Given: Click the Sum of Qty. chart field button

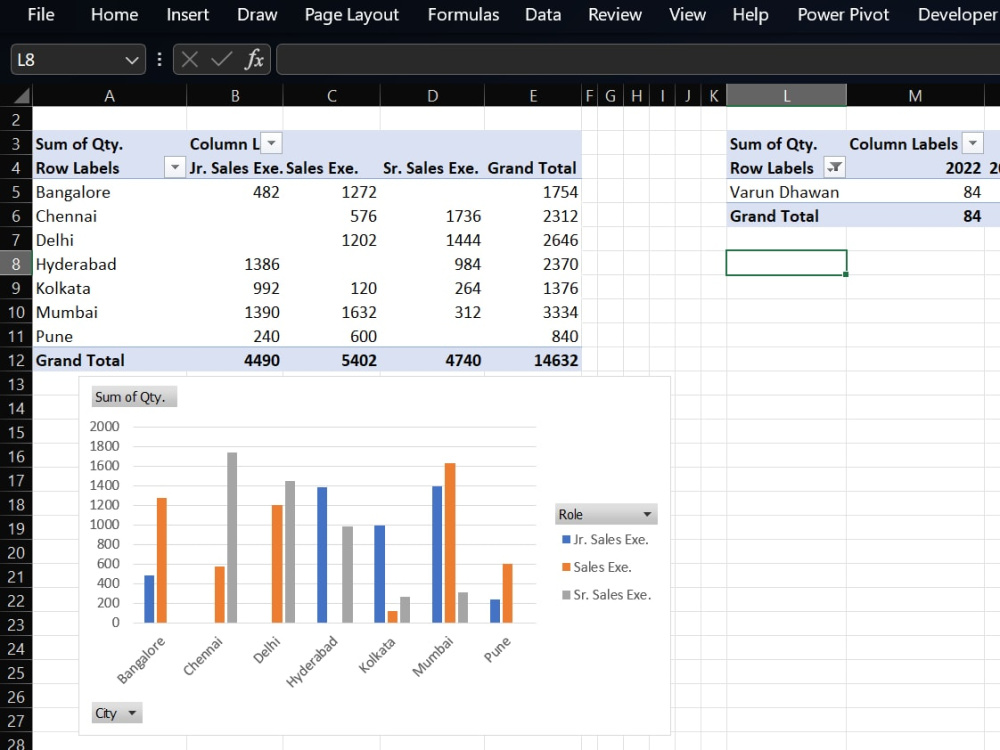Looking at the screenshot, I should point(134,397).
